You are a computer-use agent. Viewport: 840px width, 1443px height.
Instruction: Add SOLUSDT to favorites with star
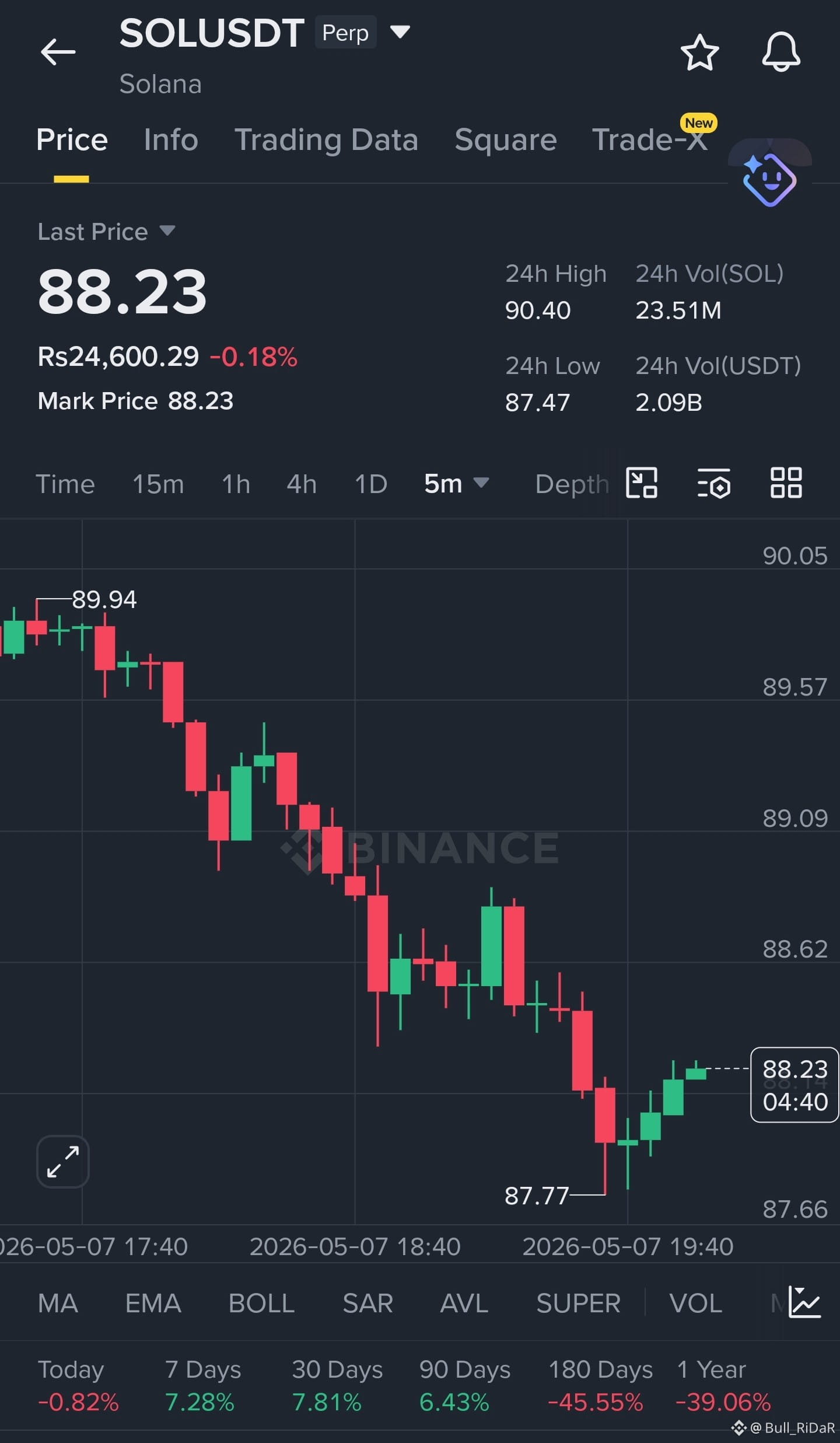[699, 53]
